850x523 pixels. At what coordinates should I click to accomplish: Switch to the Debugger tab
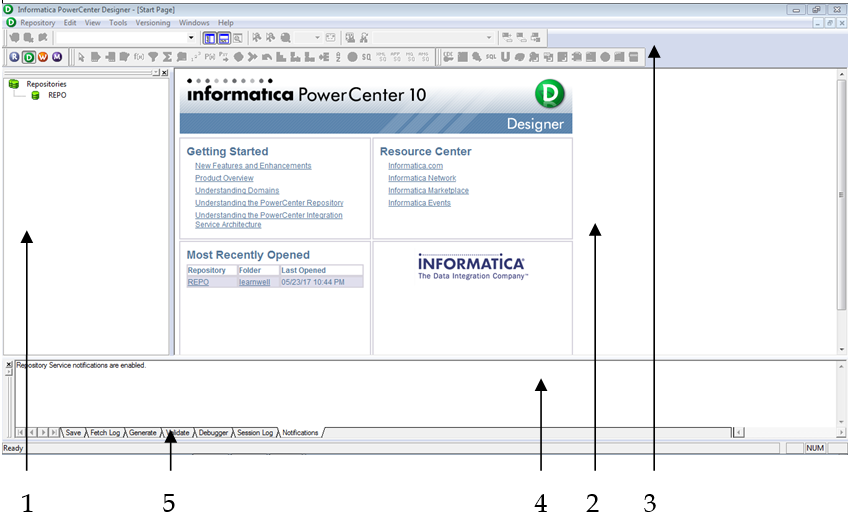tap(213, 432)
